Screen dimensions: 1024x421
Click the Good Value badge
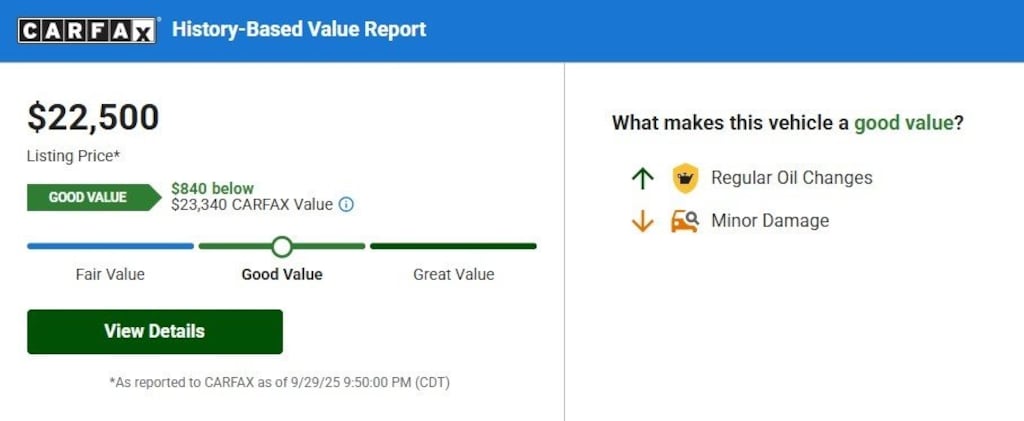92,197
